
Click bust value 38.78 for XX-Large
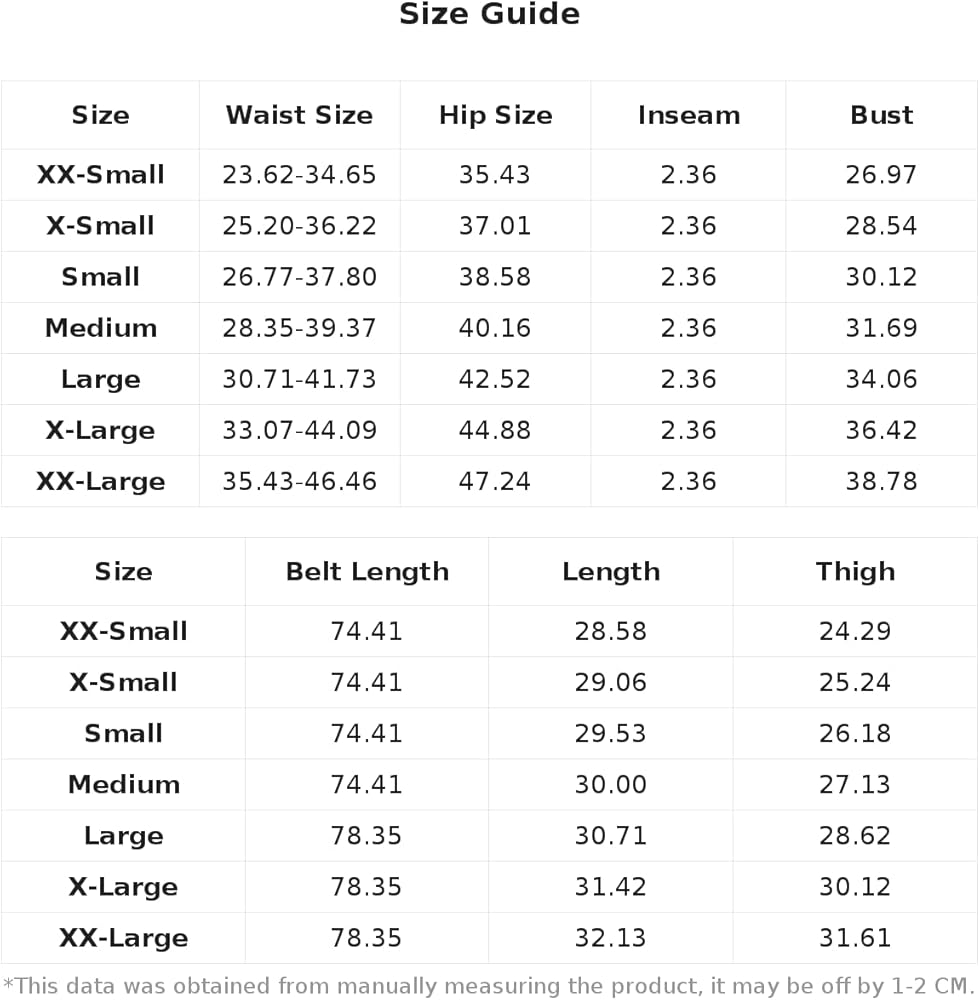pos(881,481)
